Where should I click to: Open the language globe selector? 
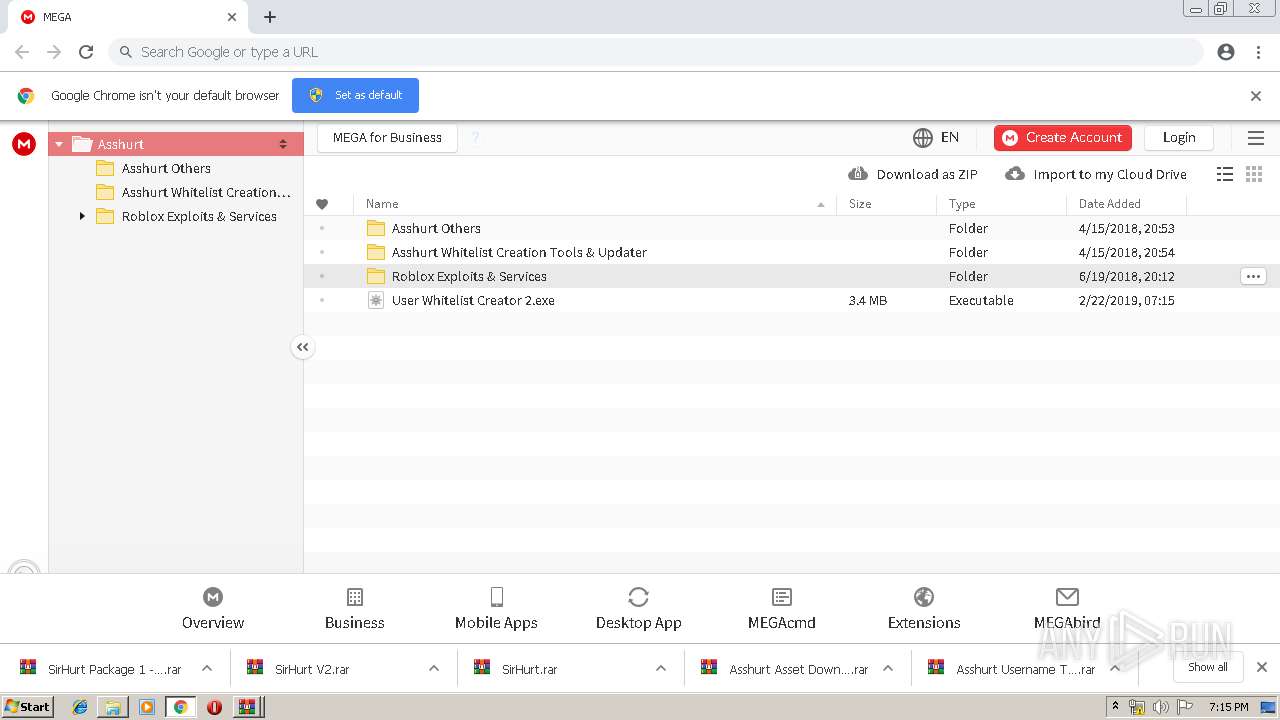(936, 138)
